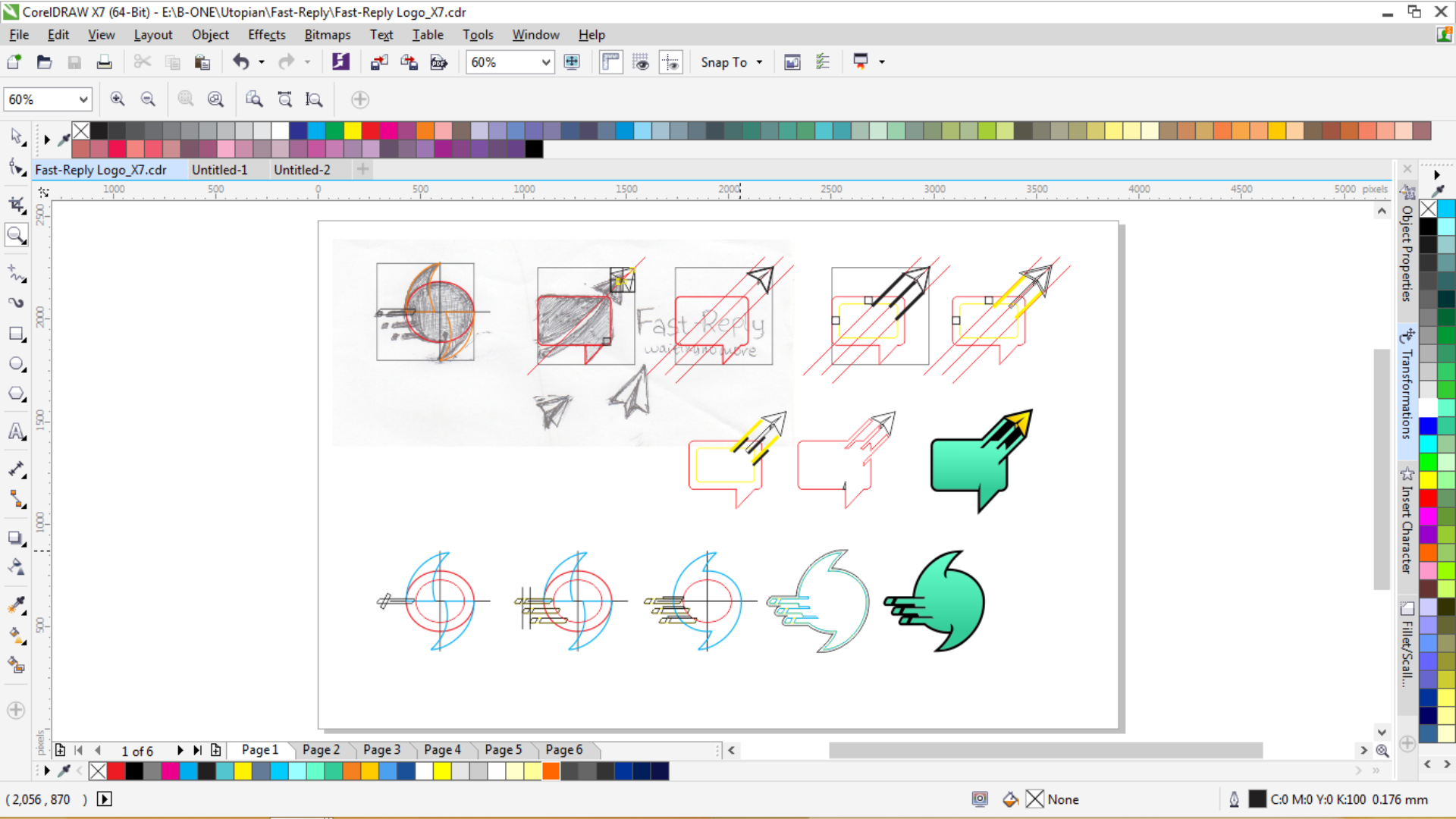Select the Ellipse tool
The width and height of the screenshot is (1456, 819).
[x=16, y=364]
